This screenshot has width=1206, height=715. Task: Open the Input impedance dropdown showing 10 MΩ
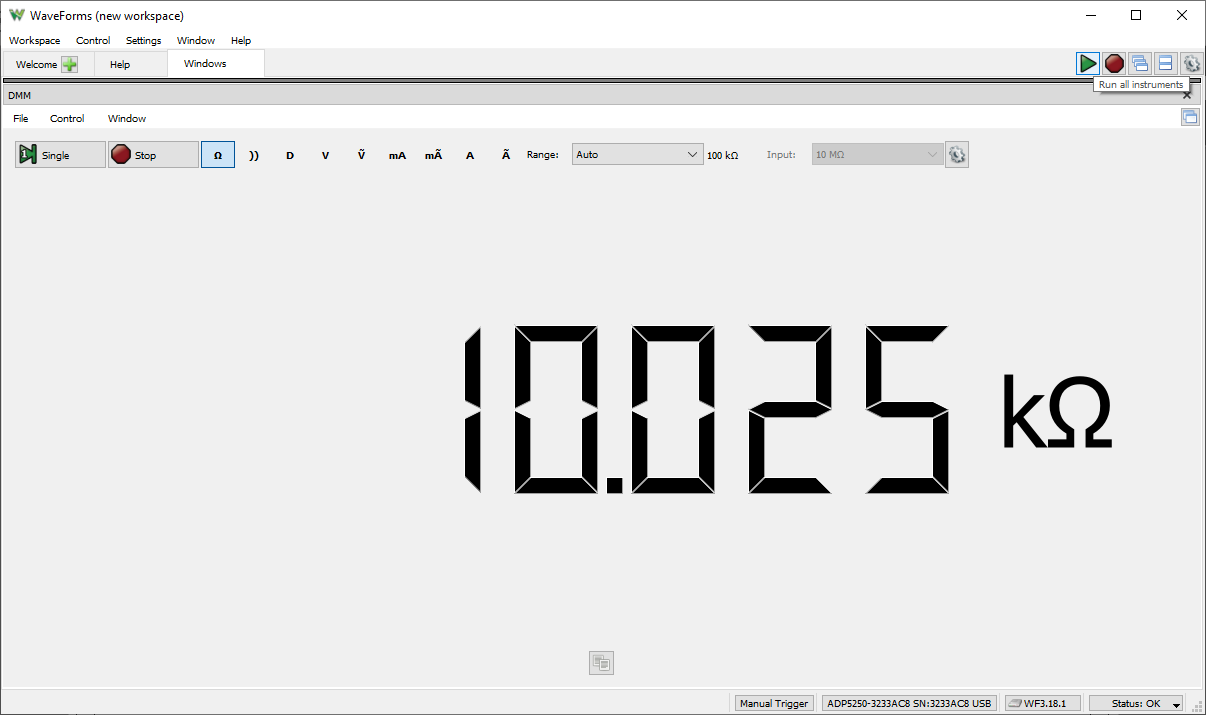(878, 155)
